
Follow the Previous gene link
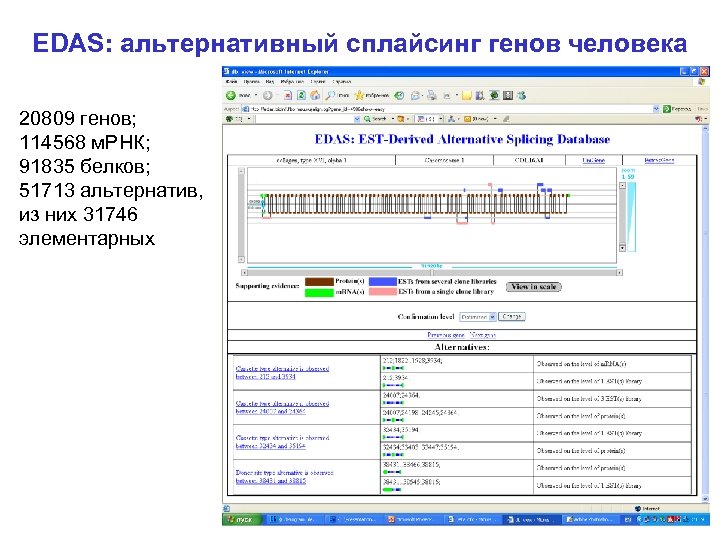[446, 335]
